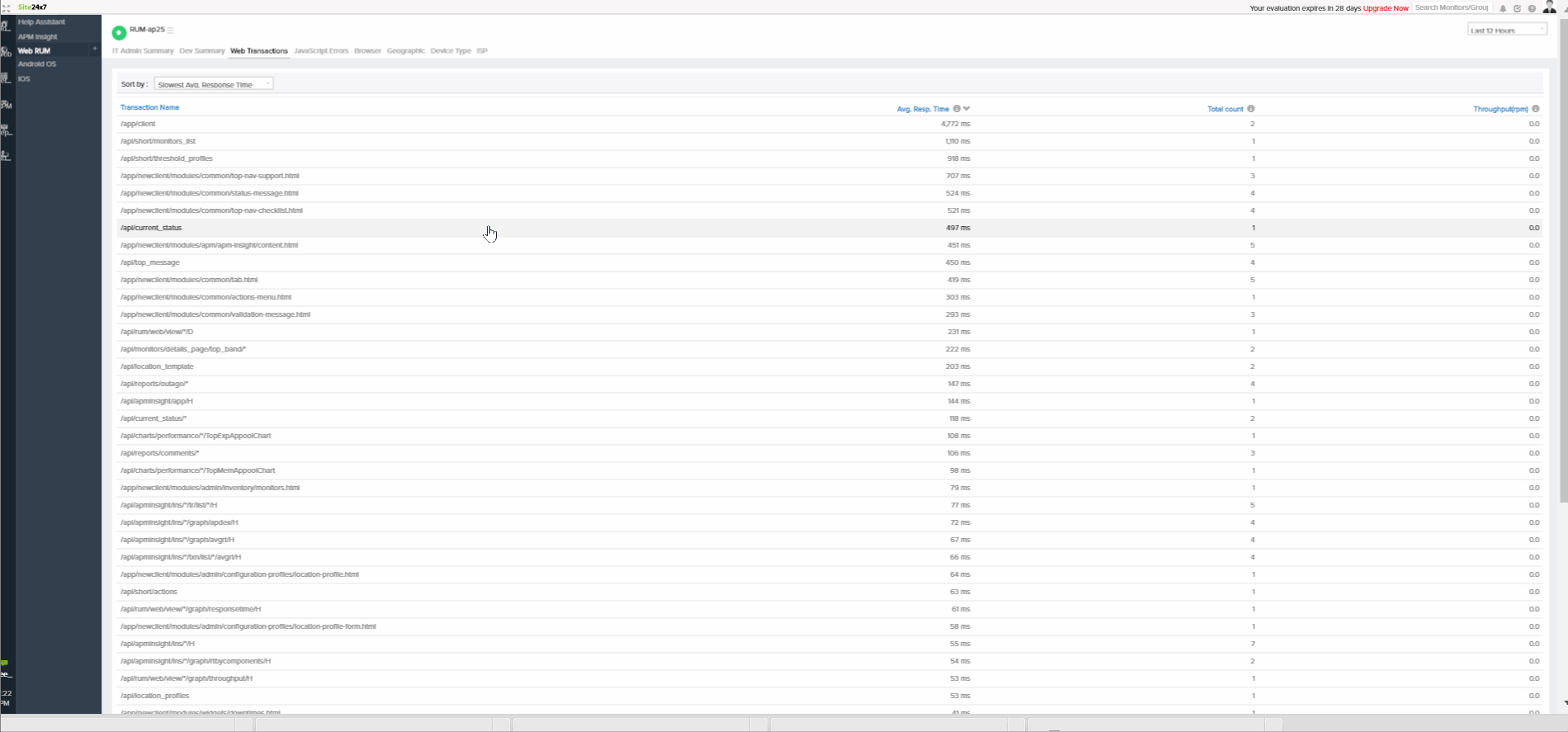Sort by the Transaction Name column header

click(x=149, y=107)
